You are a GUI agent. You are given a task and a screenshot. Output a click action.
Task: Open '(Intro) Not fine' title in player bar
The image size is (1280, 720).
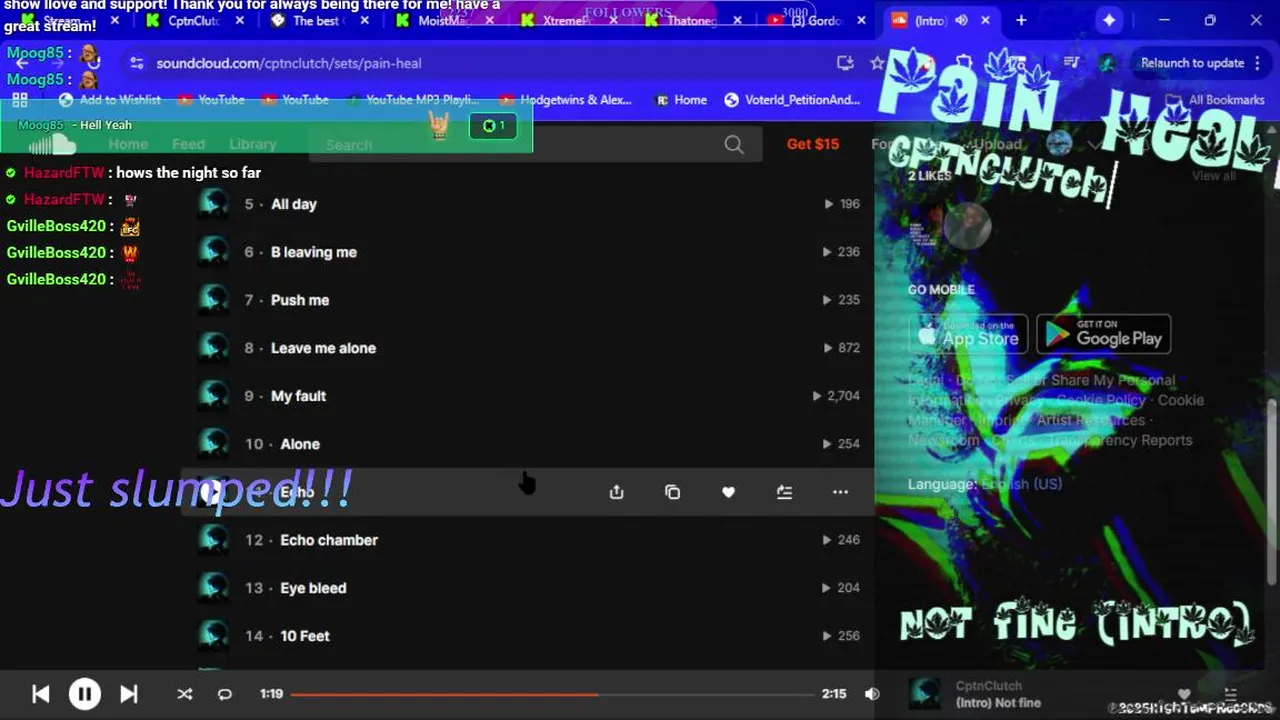coord(998,703)
